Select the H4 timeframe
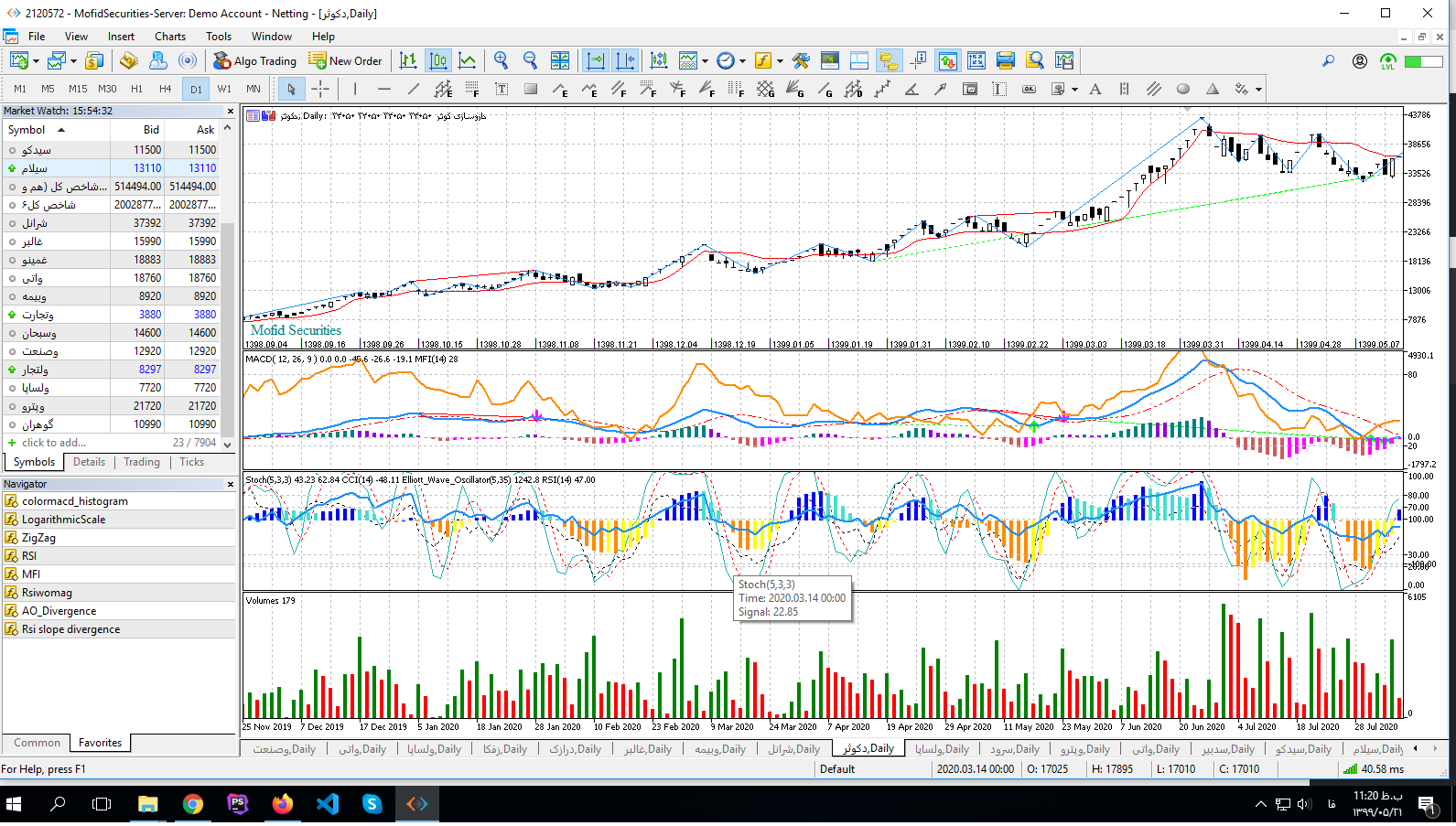The image size is (1456, 826). pos(165,89)
